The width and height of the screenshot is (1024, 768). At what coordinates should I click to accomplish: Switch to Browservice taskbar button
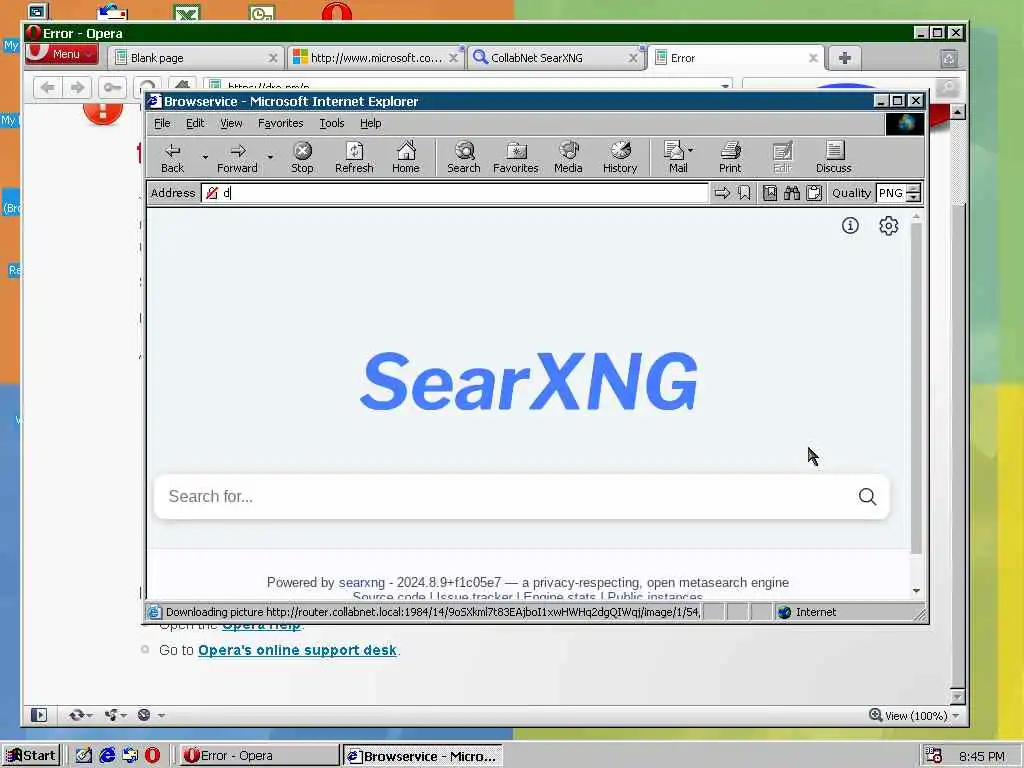423,756
